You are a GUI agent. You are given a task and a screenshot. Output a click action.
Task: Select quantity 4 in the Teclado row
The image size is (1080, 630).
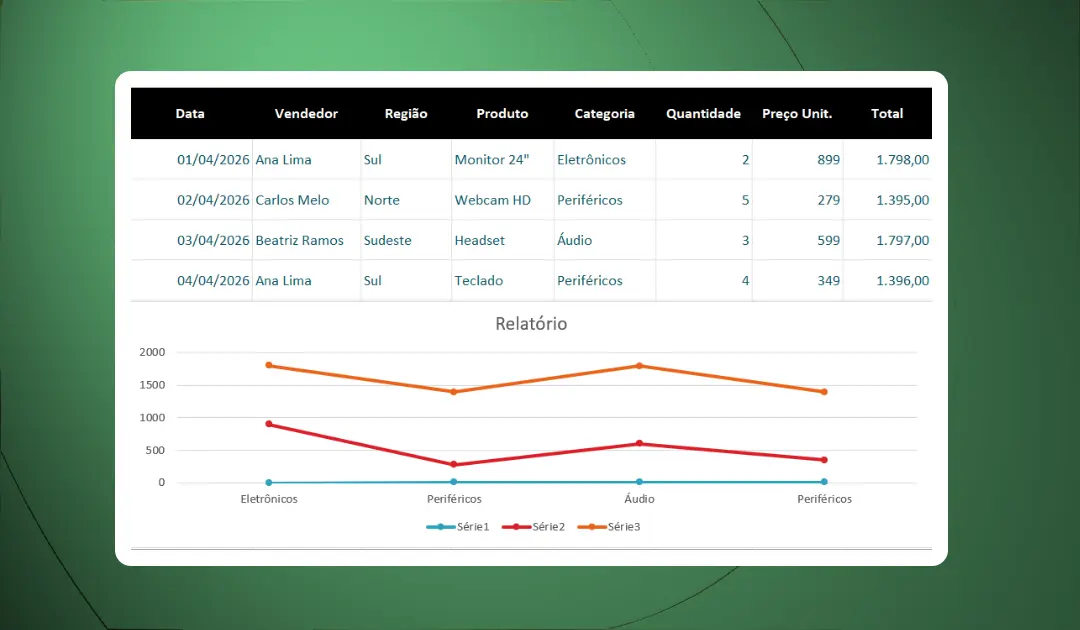[x=745, y=281]
